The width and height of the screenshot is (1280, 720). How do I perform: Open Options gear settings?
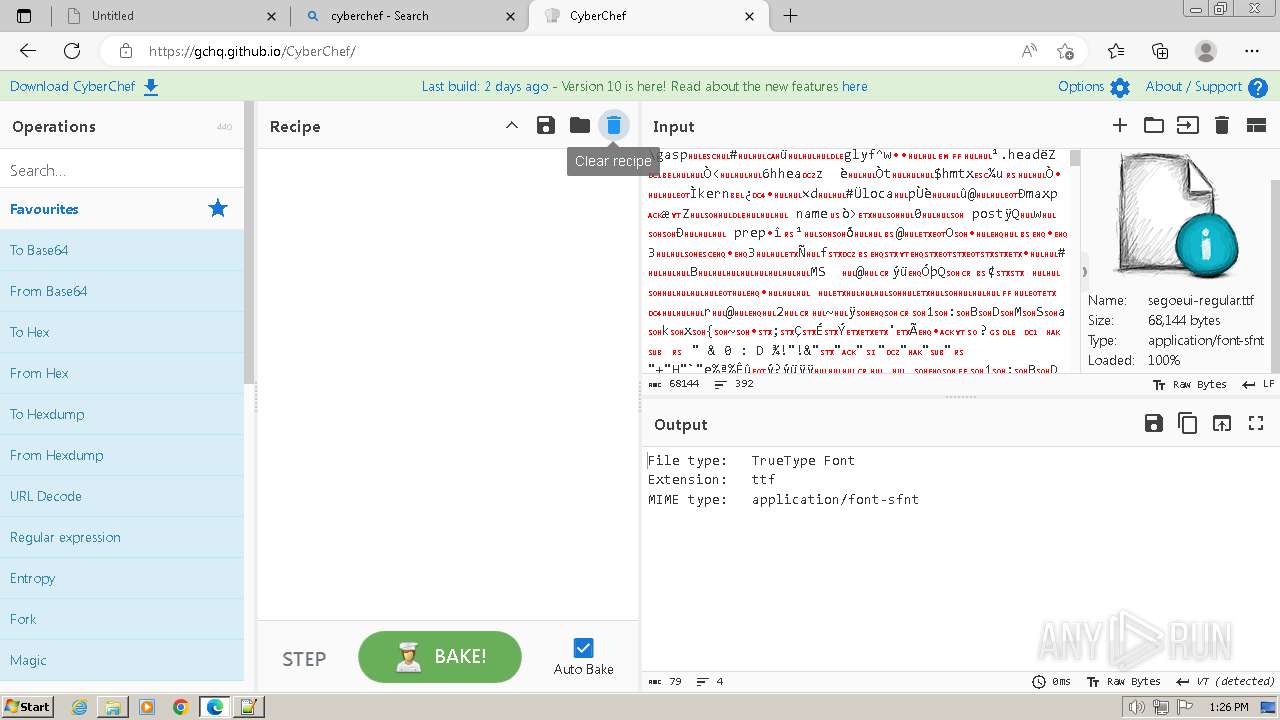[x=1094, y=87]
